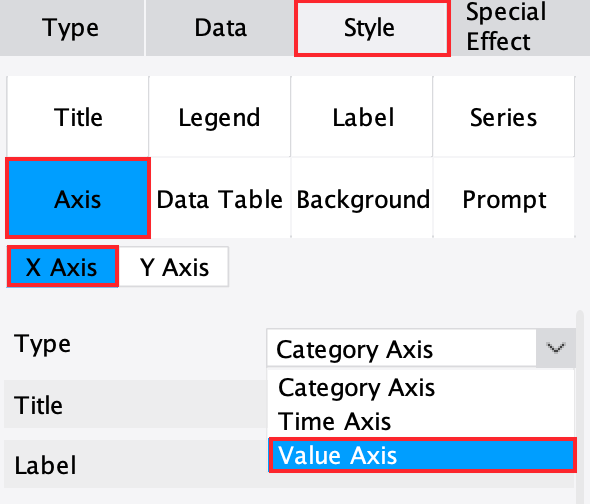Open the Data tab
This screenshot has width=590, height=504.
pos(220,28)
